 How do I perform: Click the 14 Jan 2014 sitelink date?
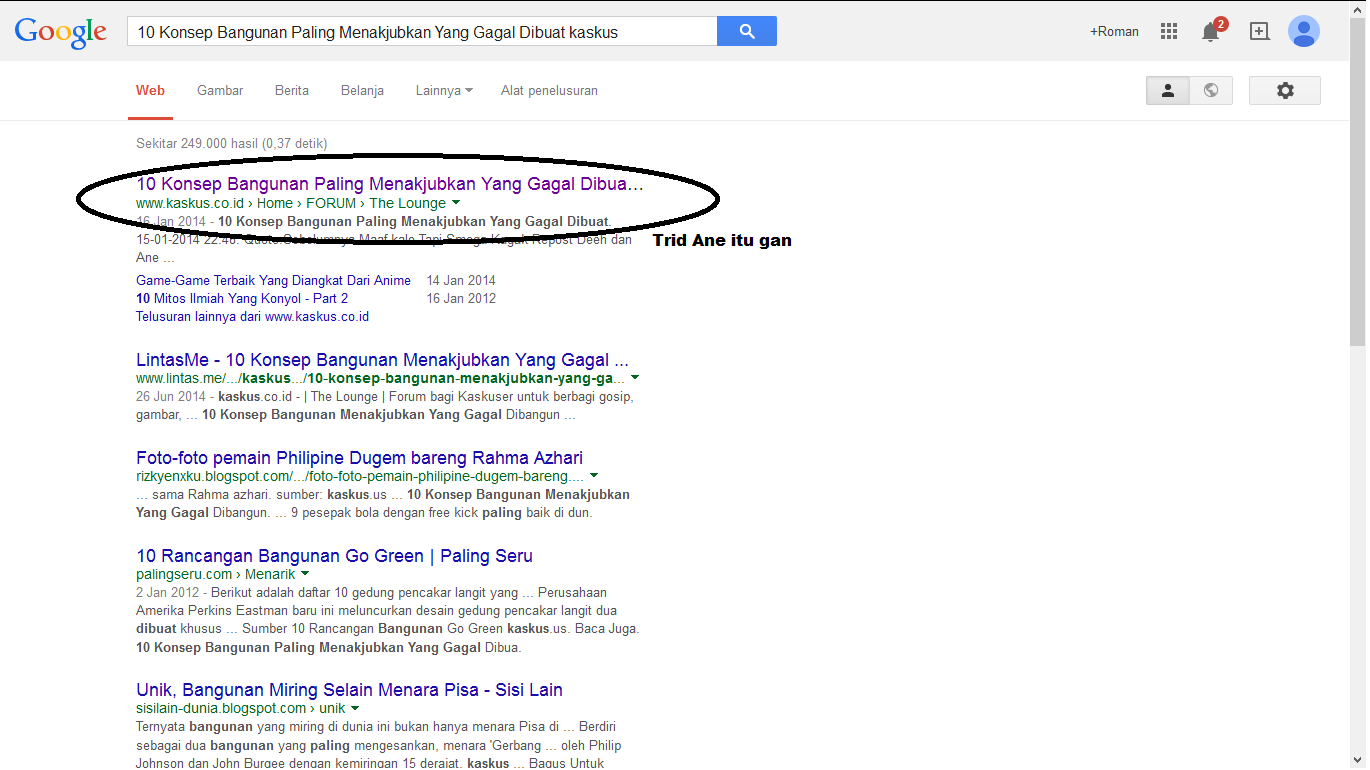tap(461, 280)
